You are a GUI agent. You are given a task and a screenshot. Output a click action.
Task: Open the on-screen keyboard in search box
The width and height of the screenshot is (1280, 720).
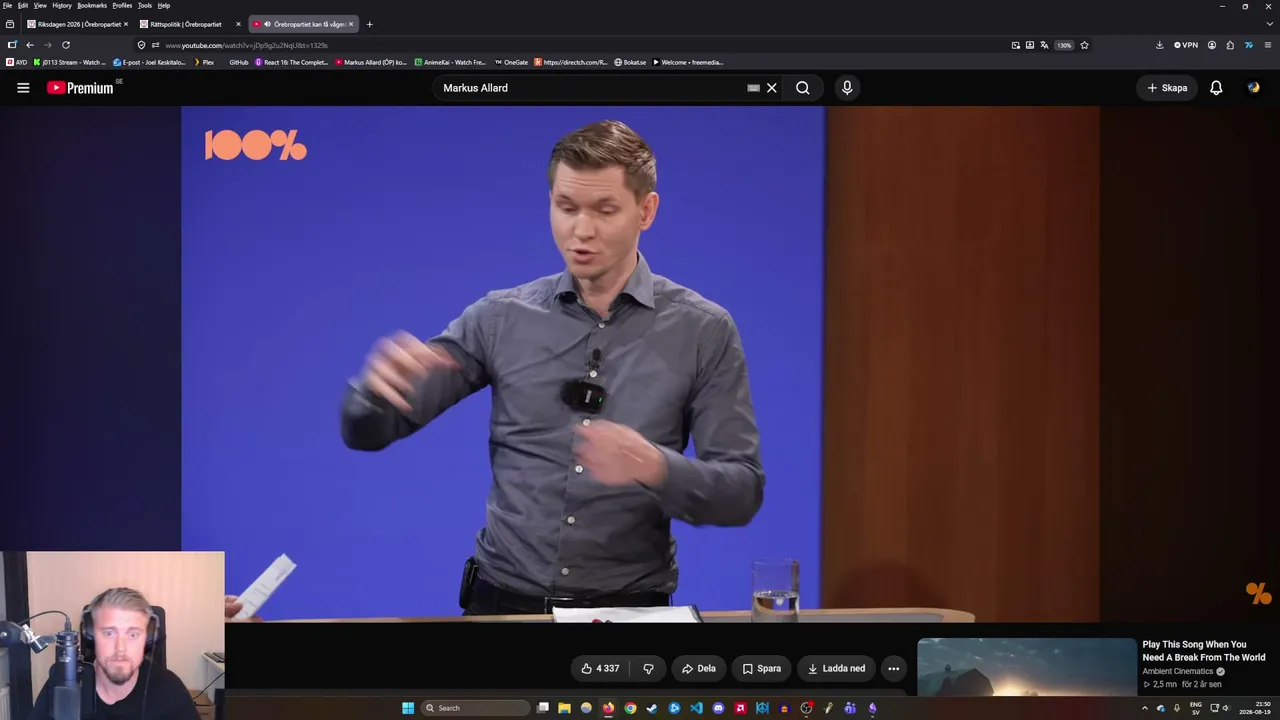tap(753, 88)
